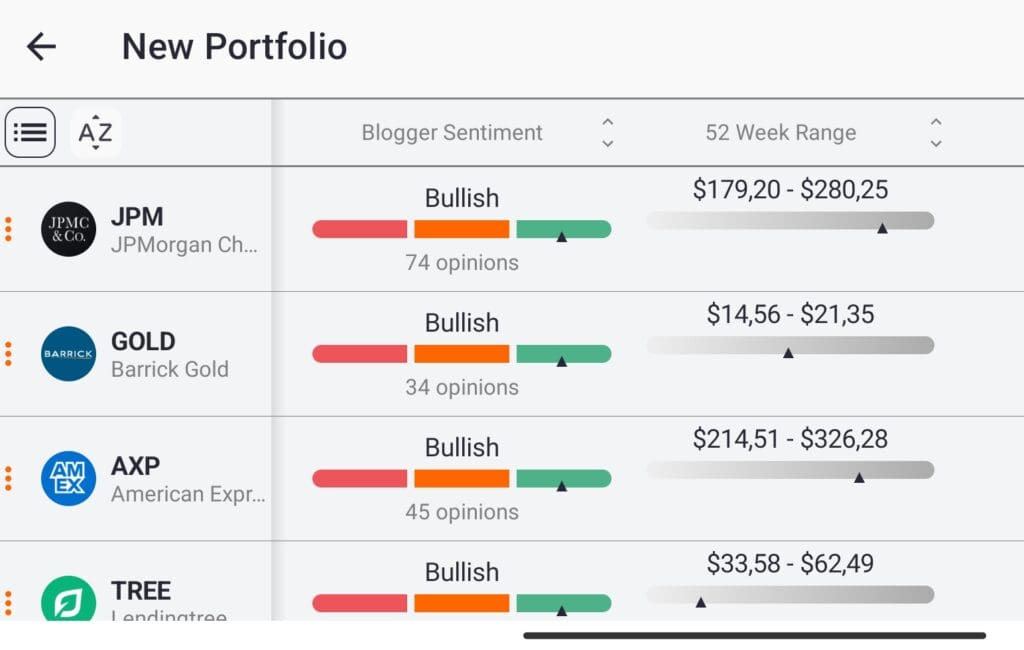The width and height of the screenshot is (1024, 650).
Task: Click the American Express AMEX logo
Action: point(66,478)
